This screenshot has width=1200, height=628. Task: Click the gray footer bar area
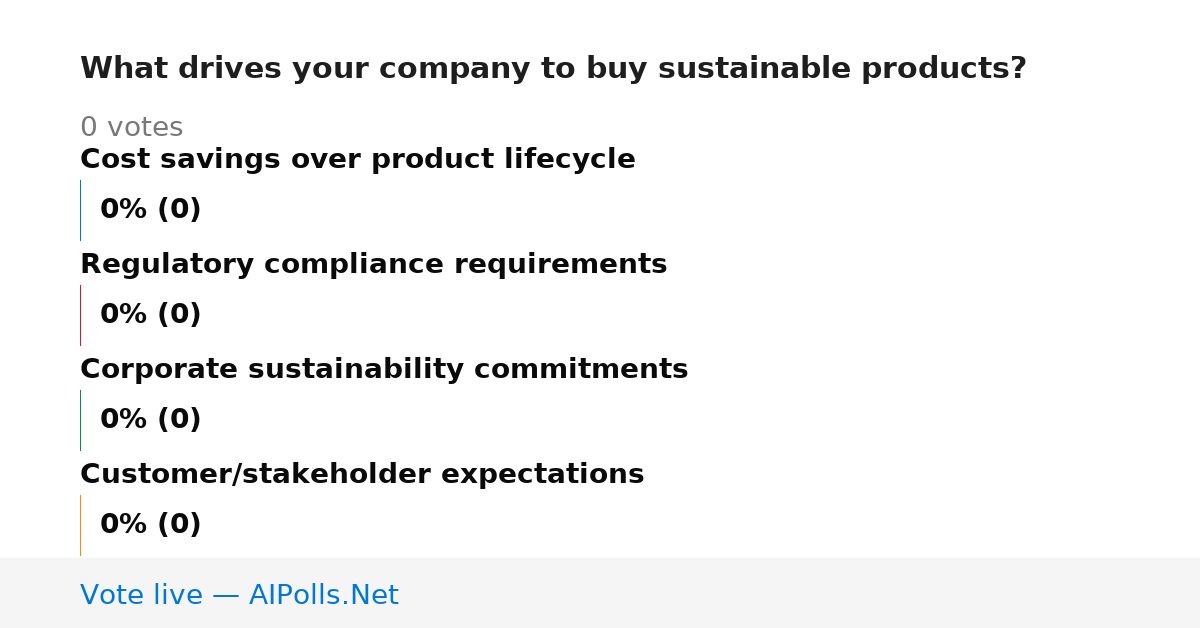pyautogui.click(x=600, y=593)
